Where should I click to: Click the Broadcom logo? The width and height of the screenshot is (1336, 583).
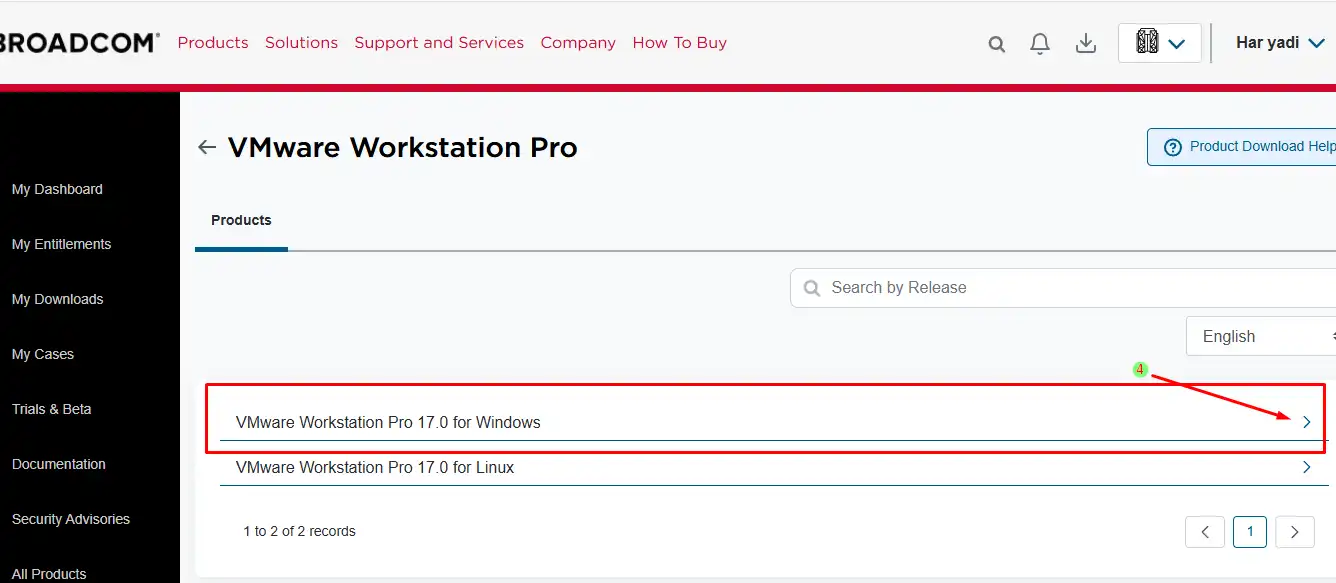80,43
